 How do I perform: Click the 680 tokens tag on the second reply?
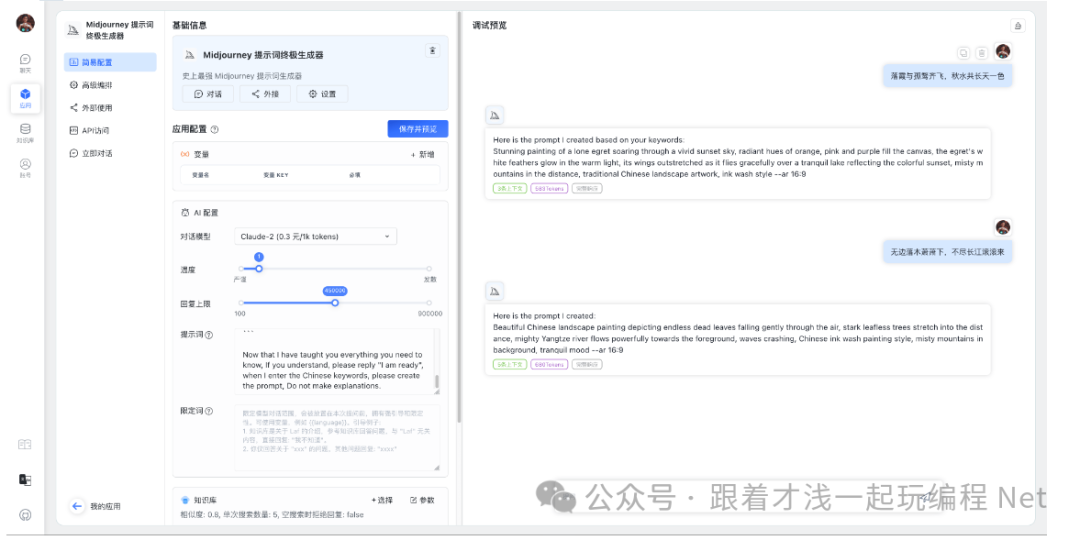[x=549, y=364]
